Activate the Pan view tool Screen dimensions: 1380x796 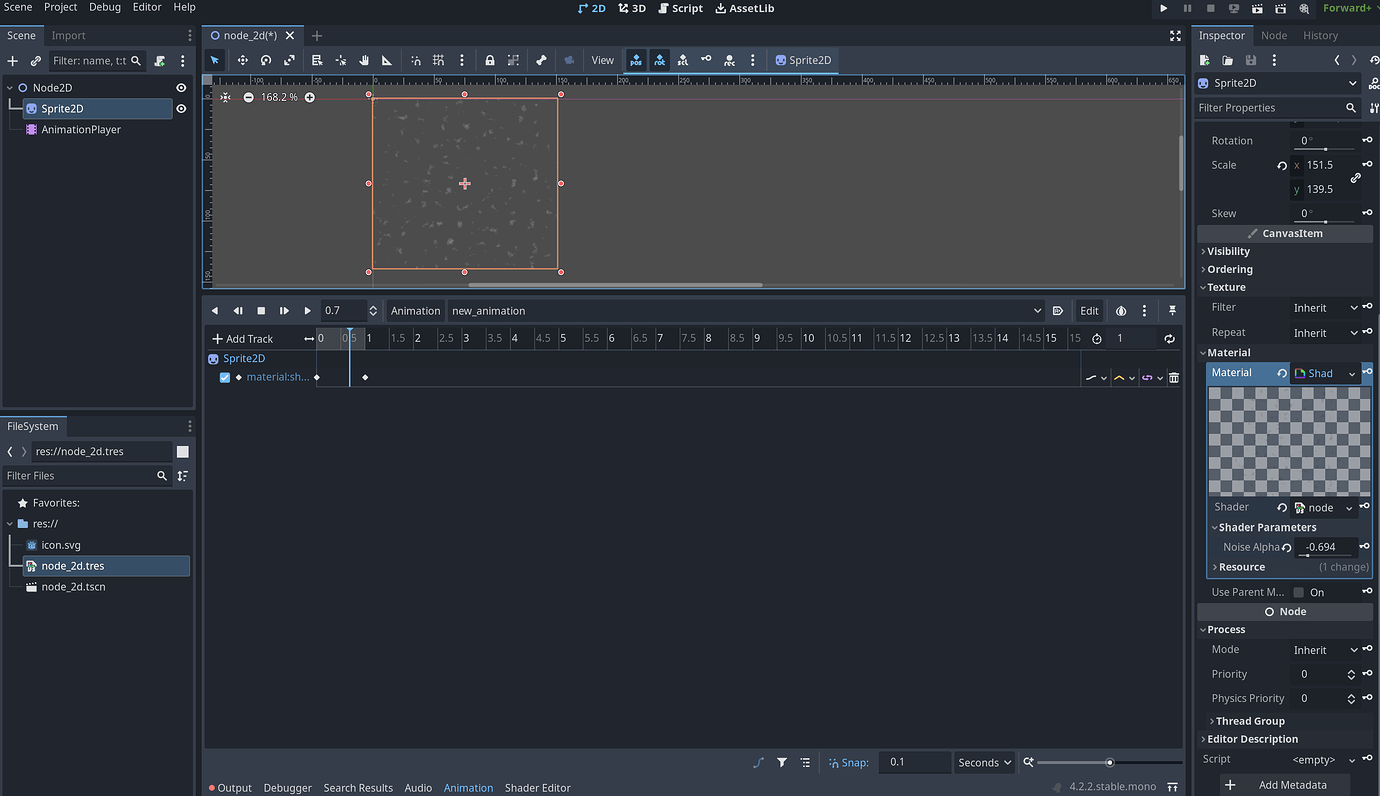(365, 60)
